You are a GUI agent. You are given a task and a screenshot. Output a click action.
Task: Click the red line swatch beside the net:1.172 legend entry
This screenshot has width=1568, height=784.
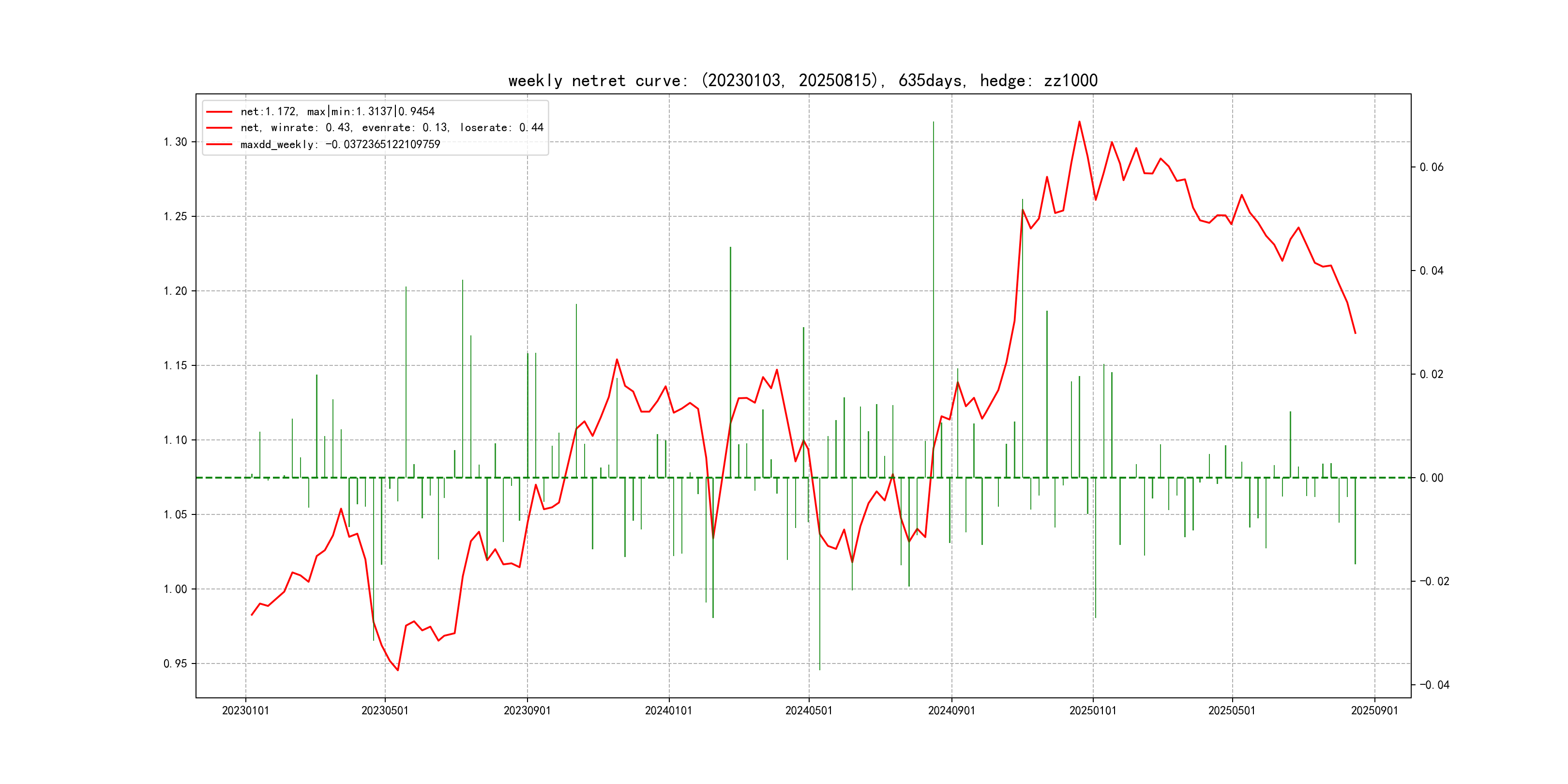point(219,112)
